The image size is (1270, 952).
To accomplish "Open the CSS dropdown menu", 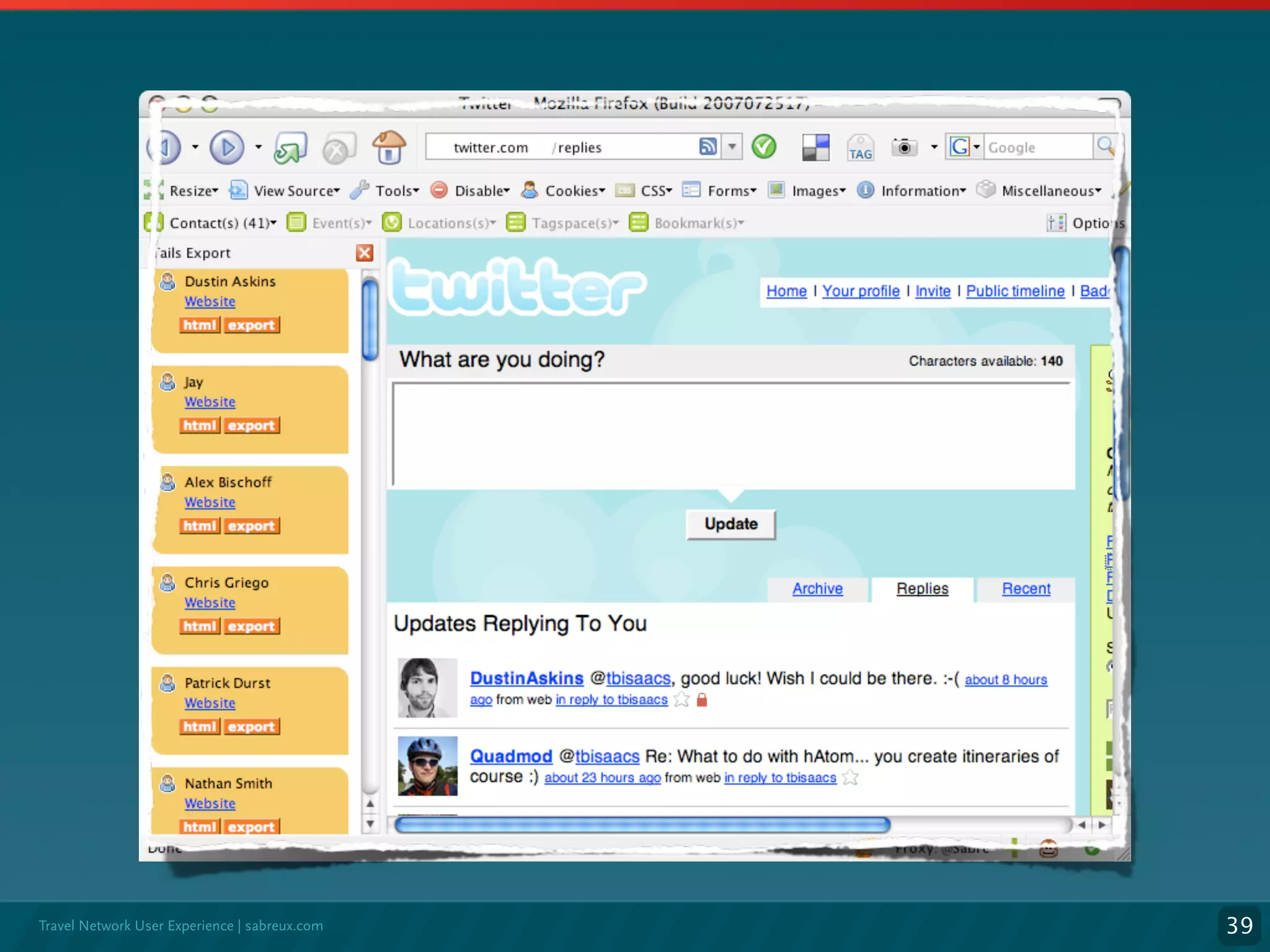I will pyautogui.click(x=644, y=190).
